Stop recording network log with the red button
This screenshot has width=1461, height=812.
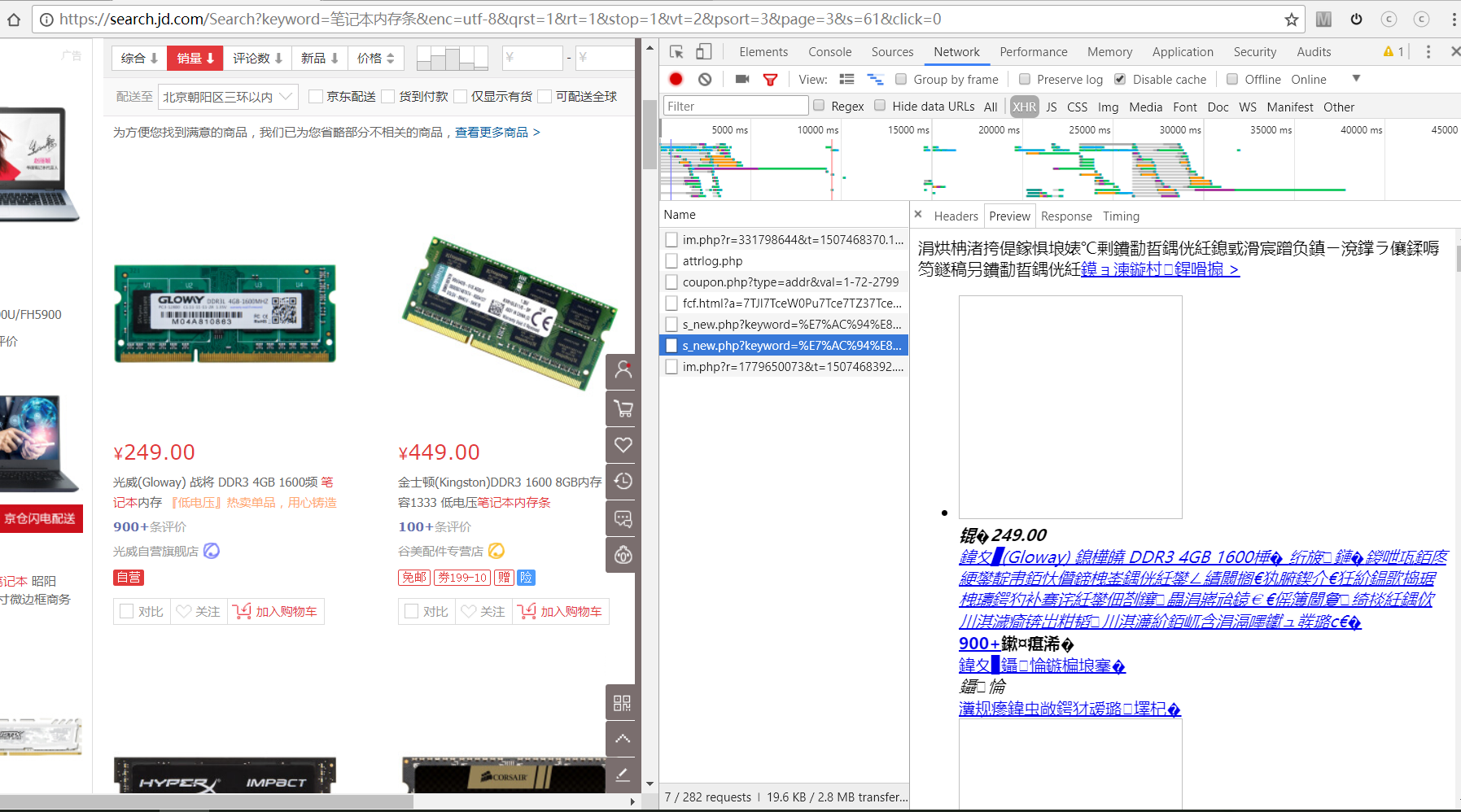point(676,79)
